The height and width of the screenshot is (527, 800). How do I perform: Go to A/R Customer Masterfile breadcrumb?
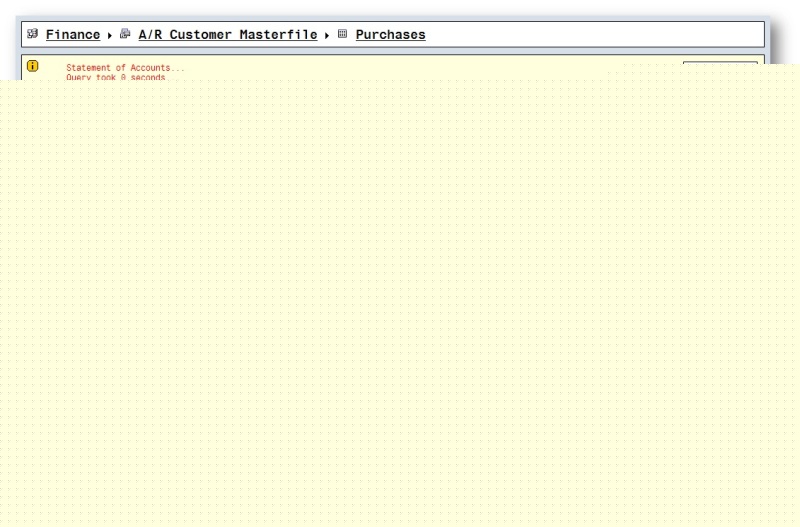[227, 35]
